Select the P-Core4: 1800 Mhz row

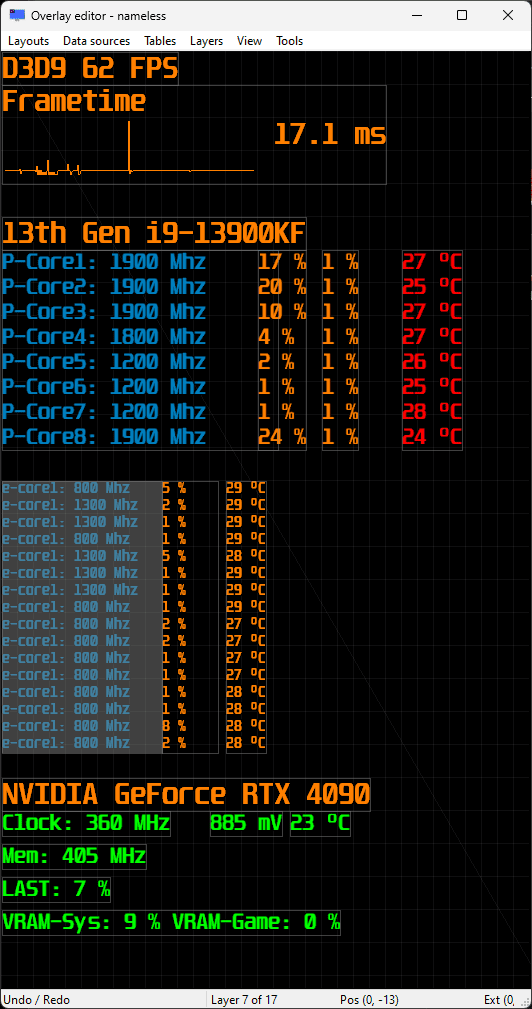104,337
